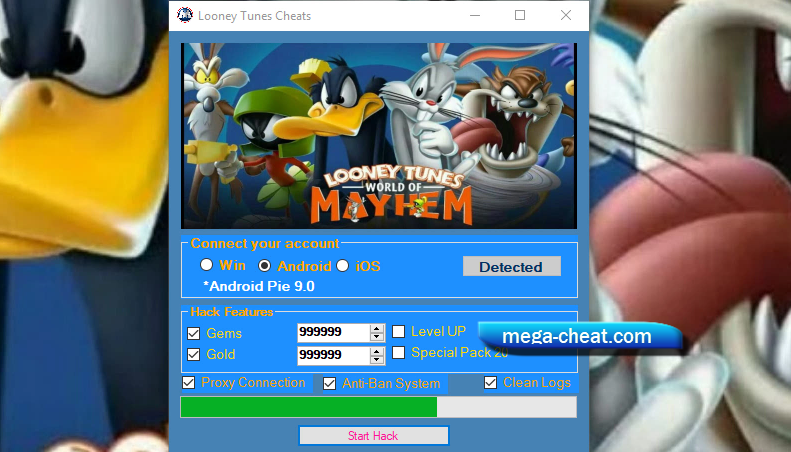Toggle the Proxy Connection checkbox
Viewport: 791px width, 452px height.
pyautogui.click(x=189, y=382)
